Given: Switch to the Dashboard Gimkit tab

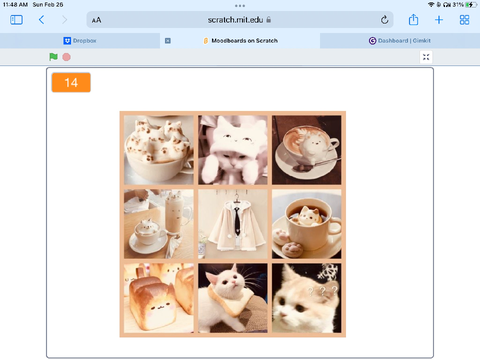Looking at the screenshot, I should point(400,41).
